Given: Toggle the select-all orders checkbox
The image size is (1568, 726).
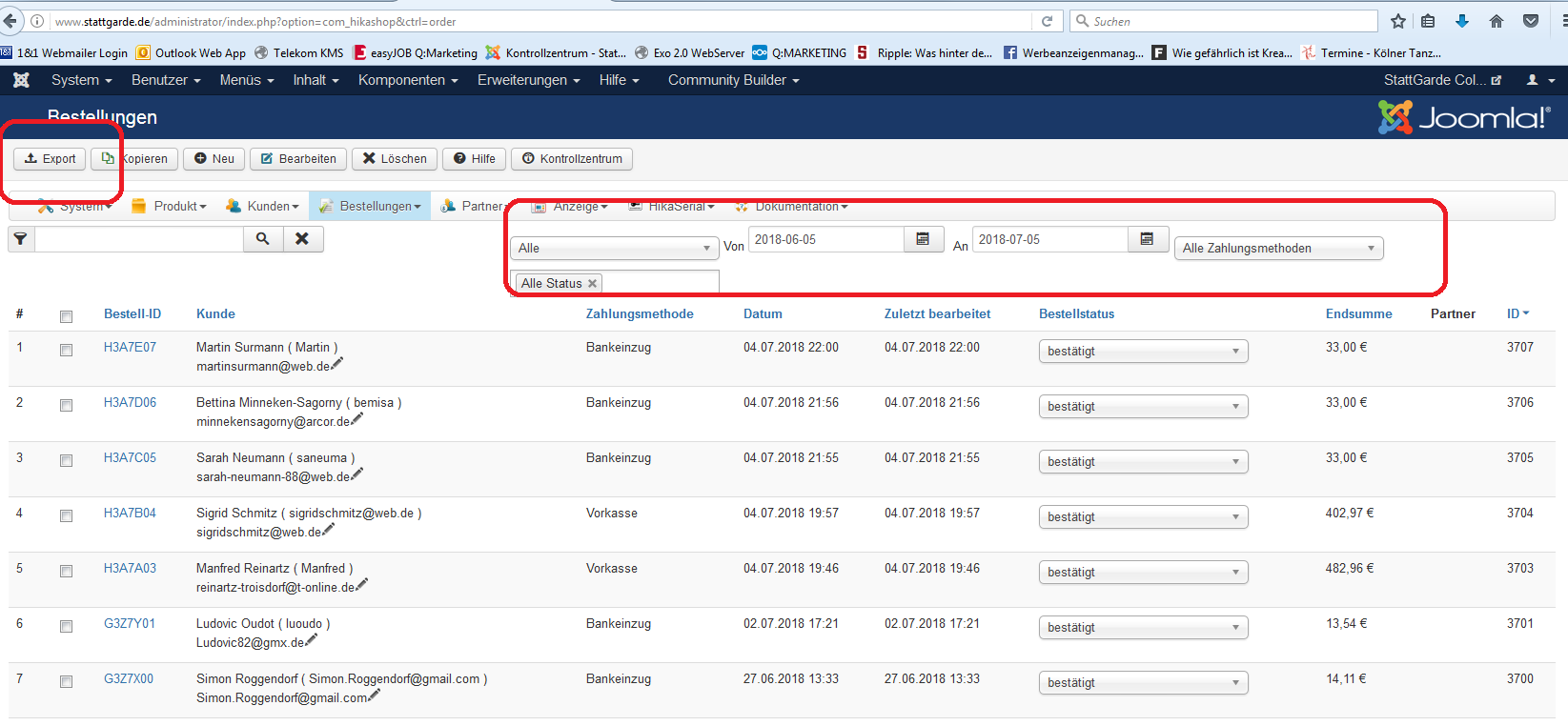Looking at the screenshot, I should 66,316.
